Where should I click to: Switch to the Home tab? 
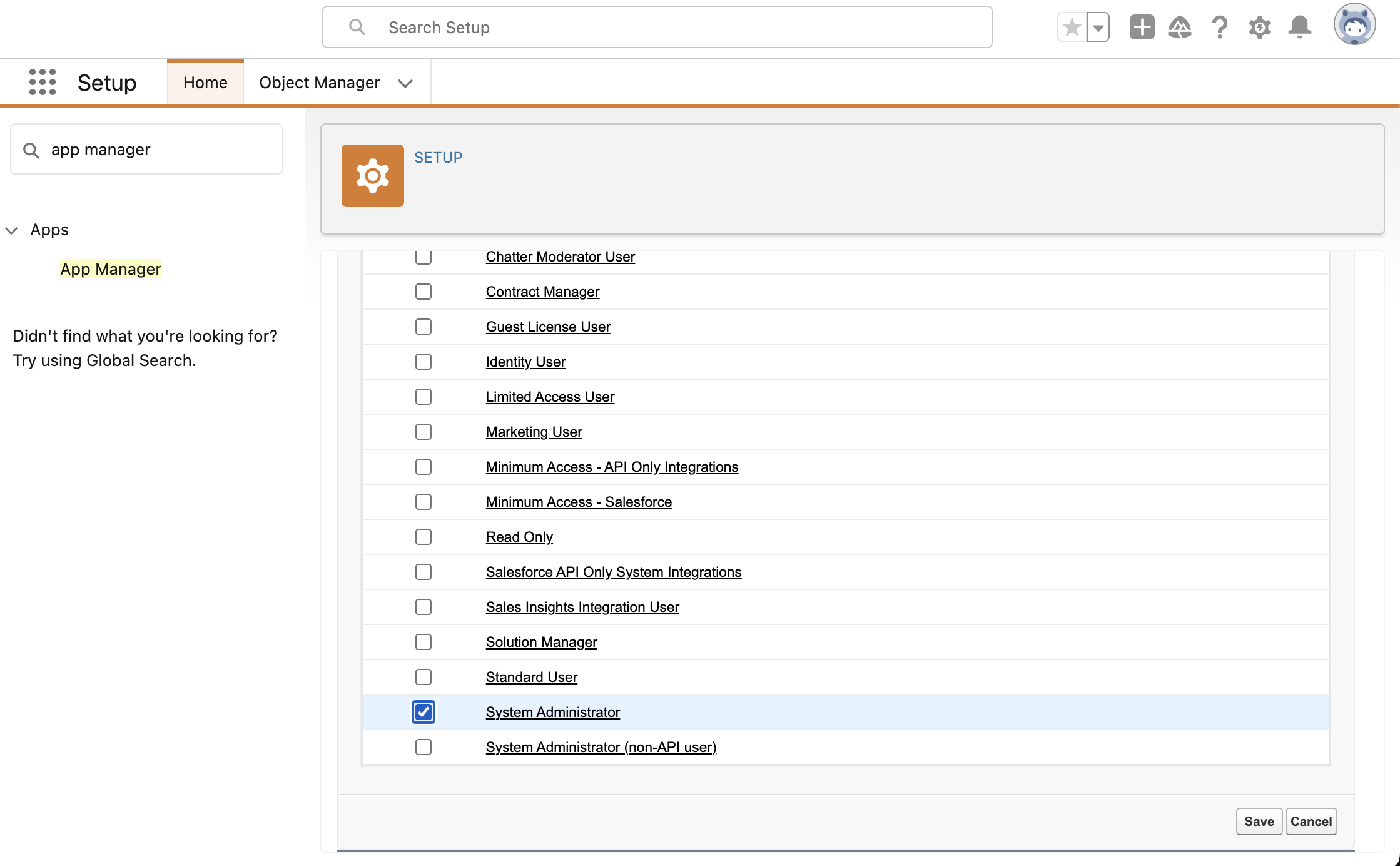point(205,83)
